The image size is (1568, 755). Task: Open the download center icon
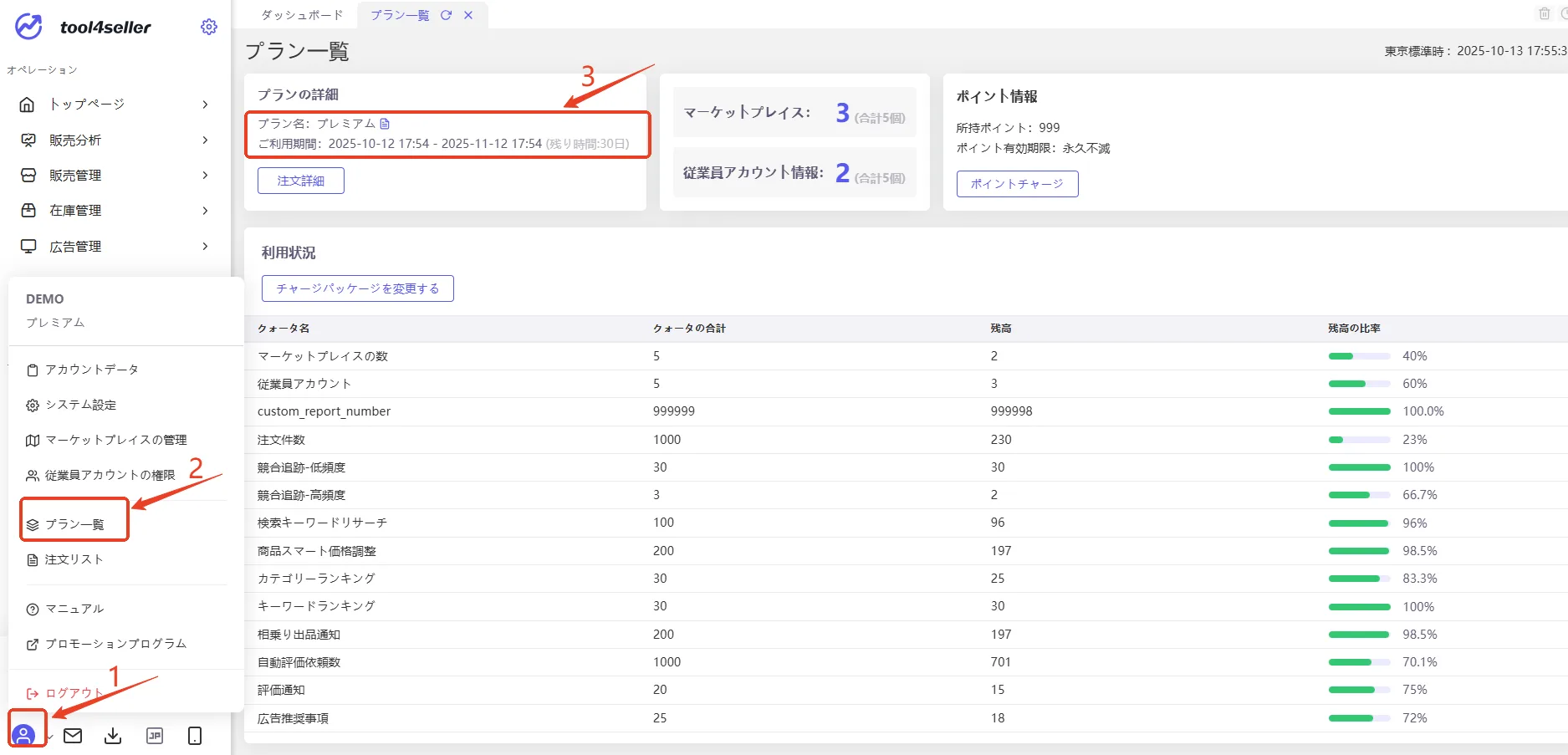pyautogui.click(x=113, y=736)
